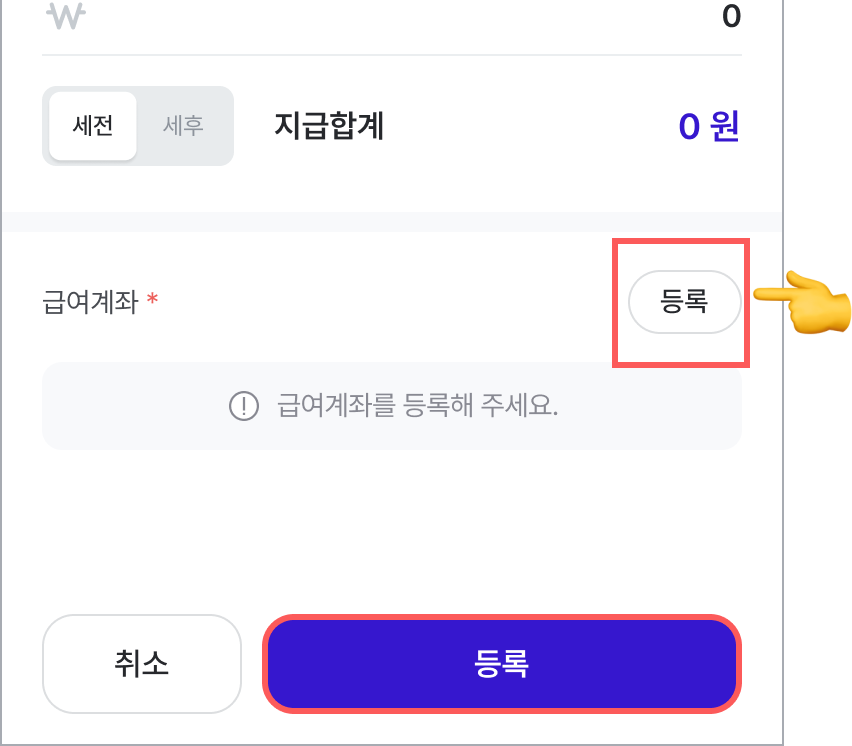Click the gray section divider band

click(392, 222)
